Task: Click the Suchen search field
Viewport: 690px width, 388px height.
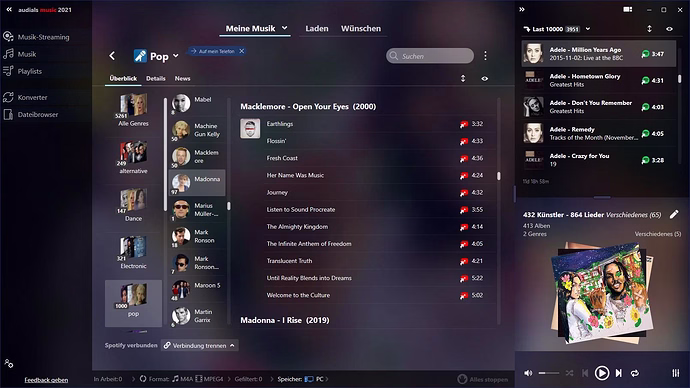Action: (x=430, y=56)
